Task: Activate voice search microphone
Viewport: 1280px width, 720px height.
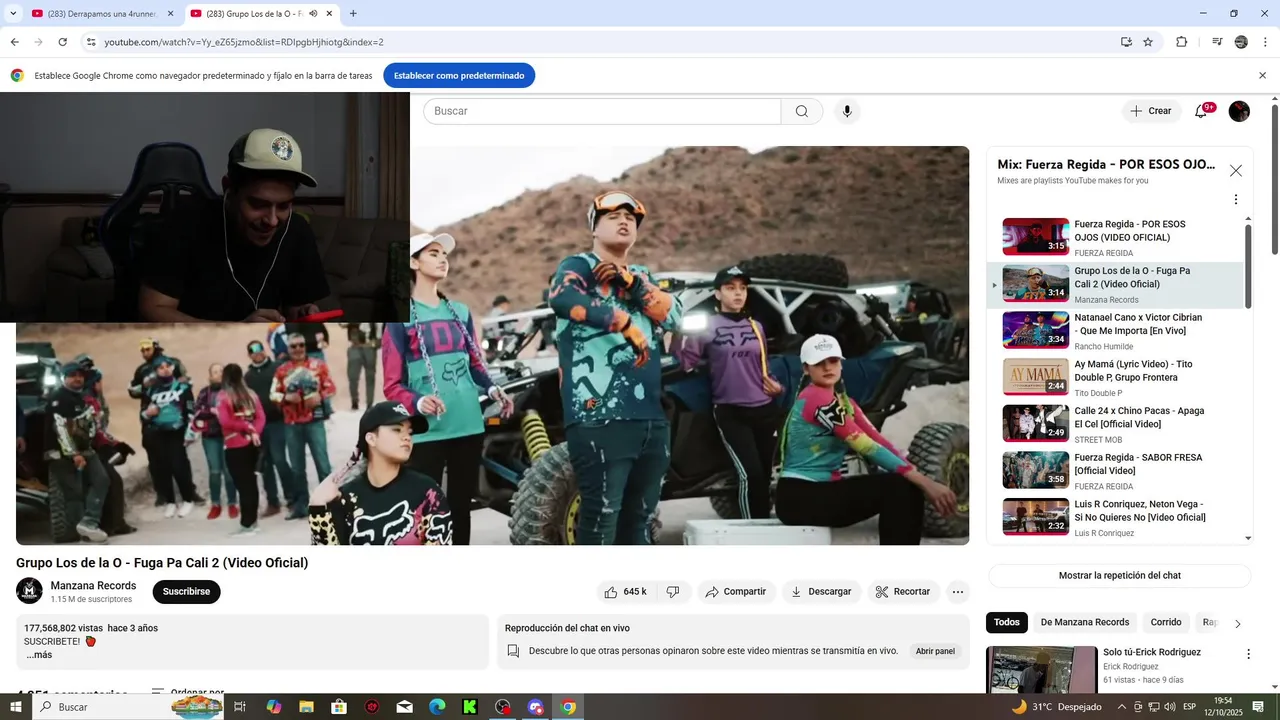Action: (847, 111)
